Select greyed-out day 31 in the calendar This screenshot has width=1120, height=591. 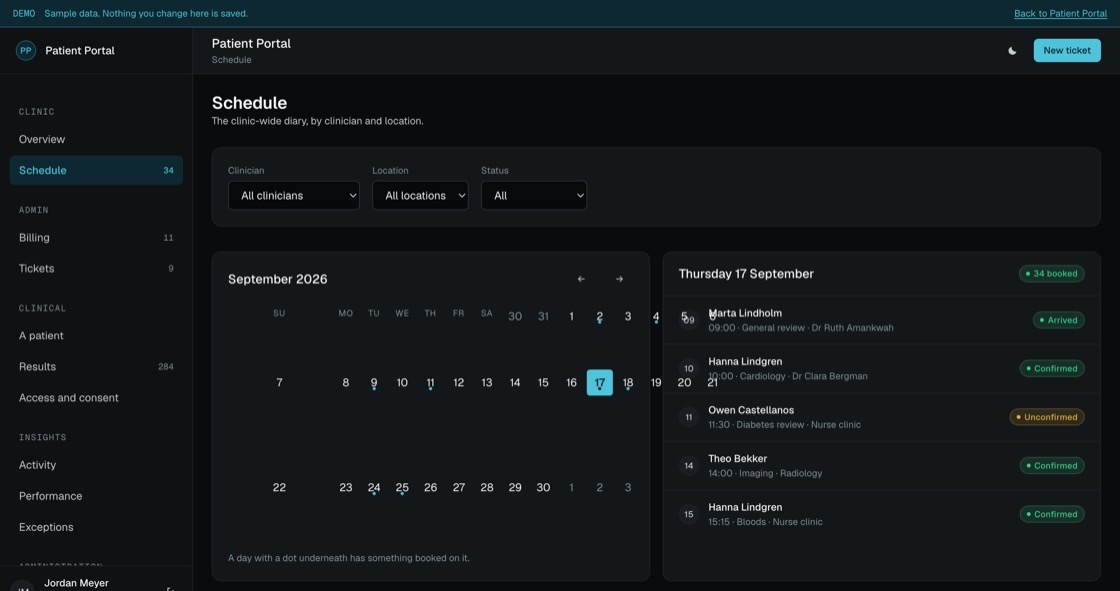point(543,317)
